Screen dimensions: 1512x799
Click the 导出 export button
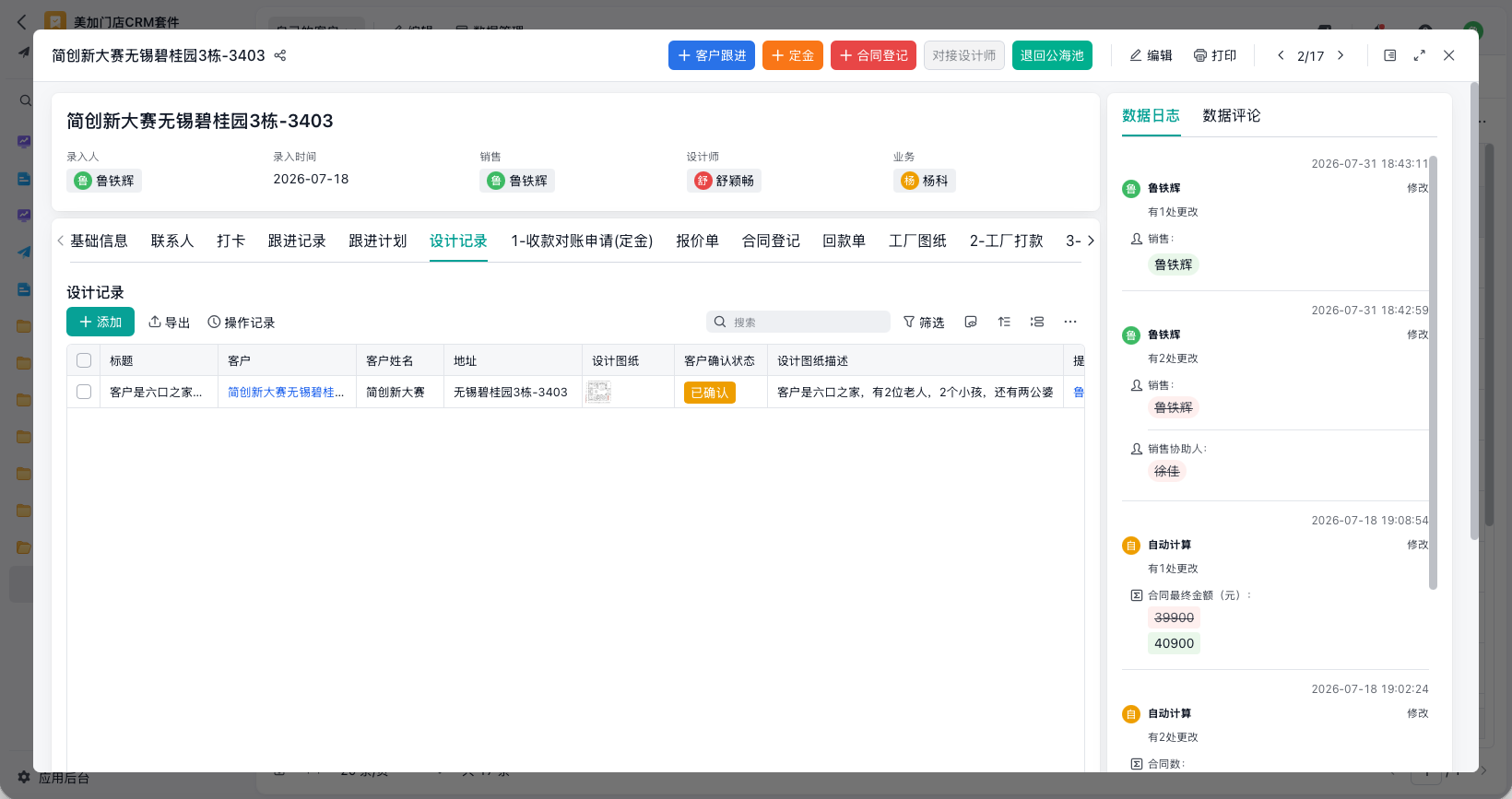tap(169, 323)
